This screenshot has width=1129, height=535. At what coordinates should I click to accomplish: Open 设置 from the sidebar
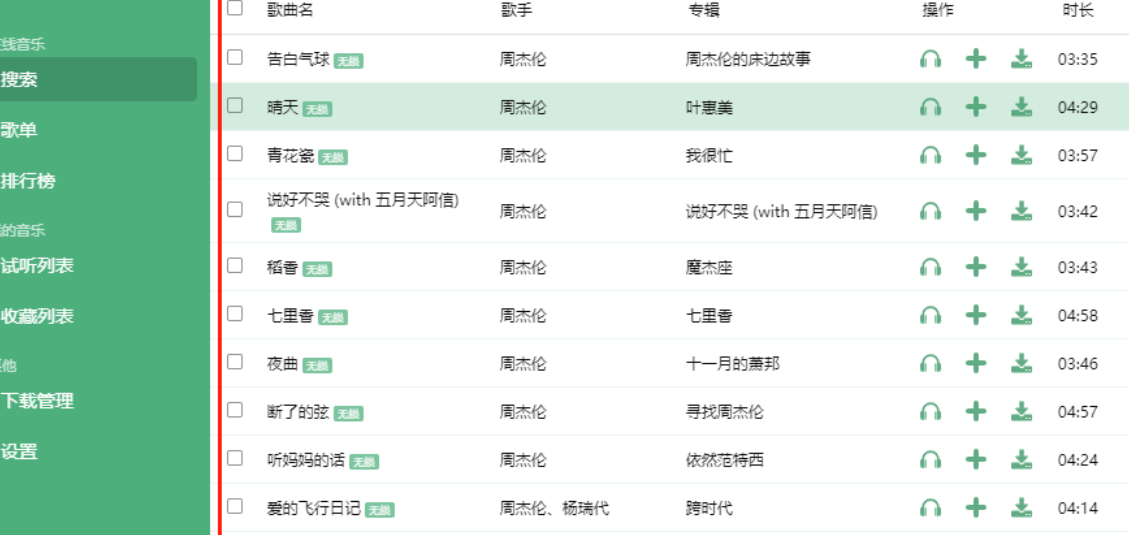click(20, 451)
